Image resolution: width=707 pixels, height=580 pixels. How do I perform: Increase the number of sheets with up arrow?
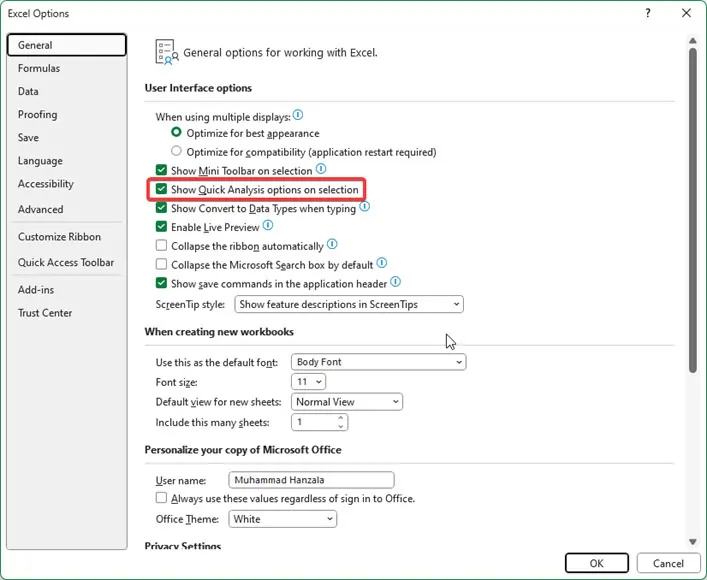tap(341, 418)
